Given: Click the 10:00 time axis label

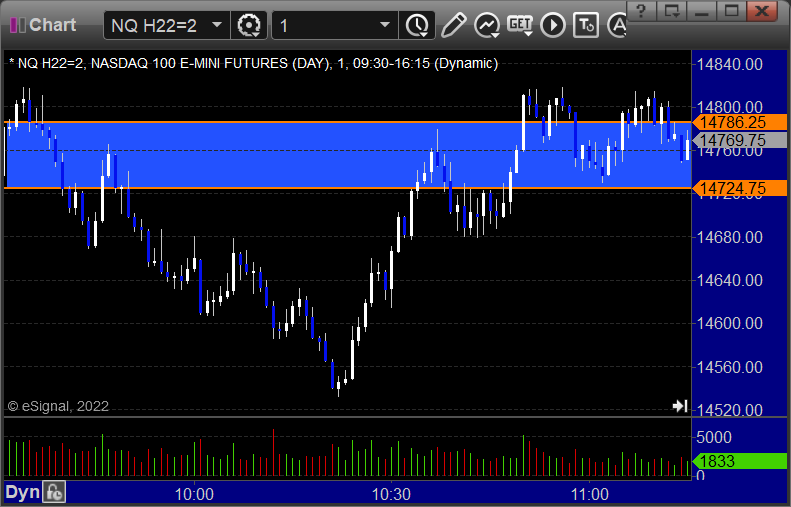Looking at the screenshot, I should coord(194,494).
